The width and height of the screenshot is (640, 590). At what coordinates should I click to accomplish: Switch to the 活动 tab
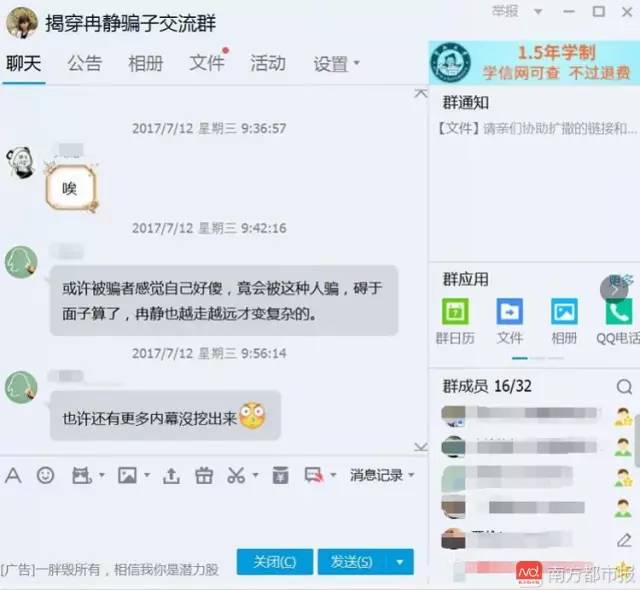tap(267, 63)
